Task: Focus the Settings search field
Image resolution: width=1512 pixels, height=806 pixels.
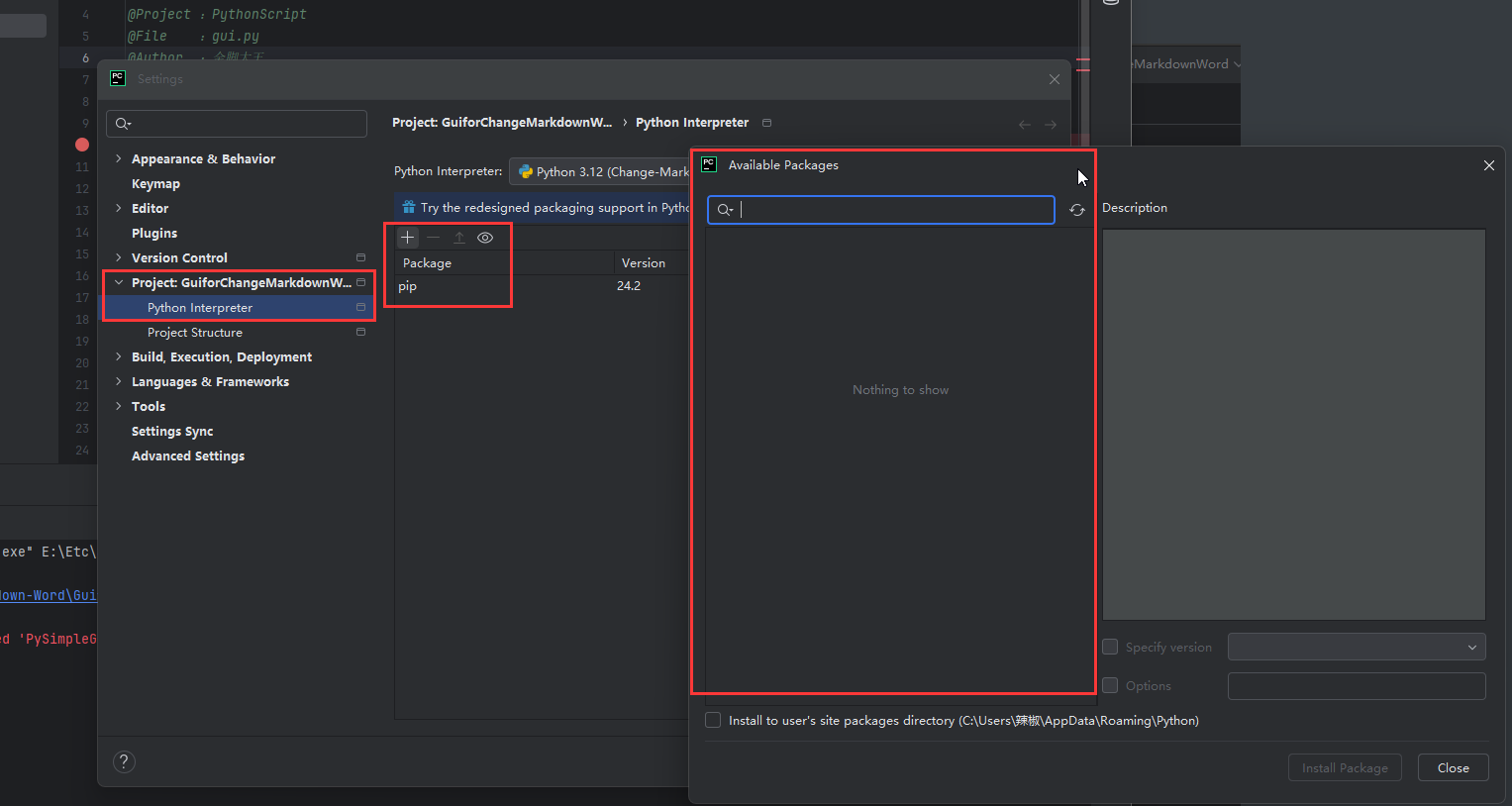Action: tap(237, 124)
